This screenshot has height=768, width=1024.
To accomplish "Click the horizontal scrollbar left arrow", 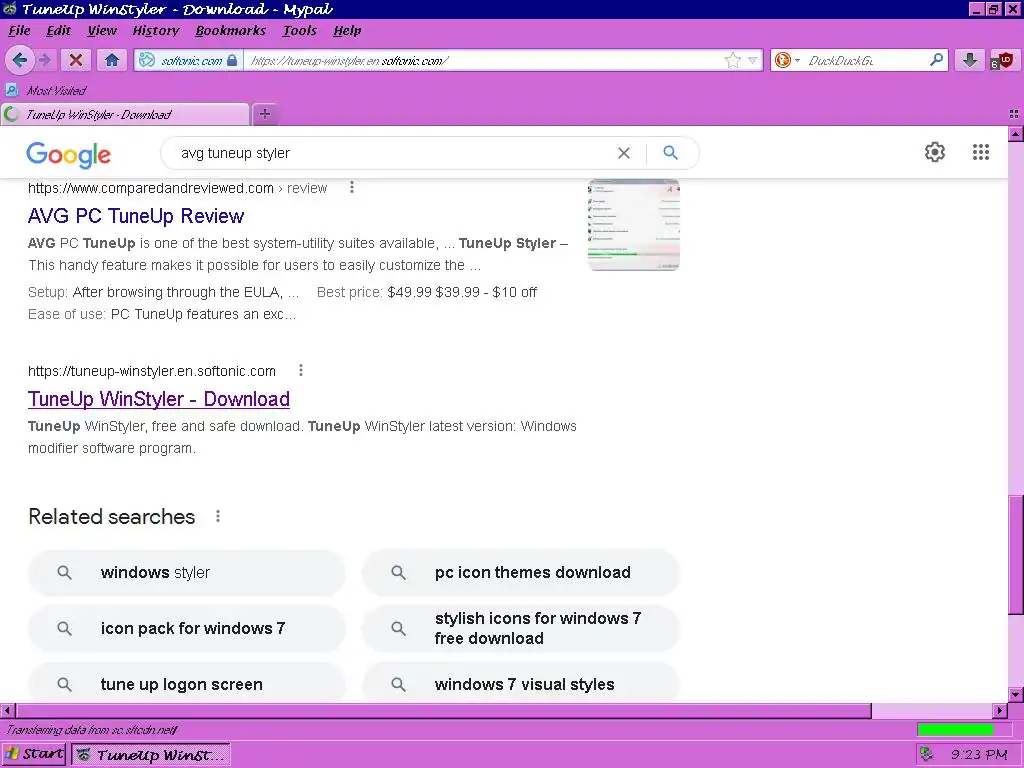I will [7, 710].
